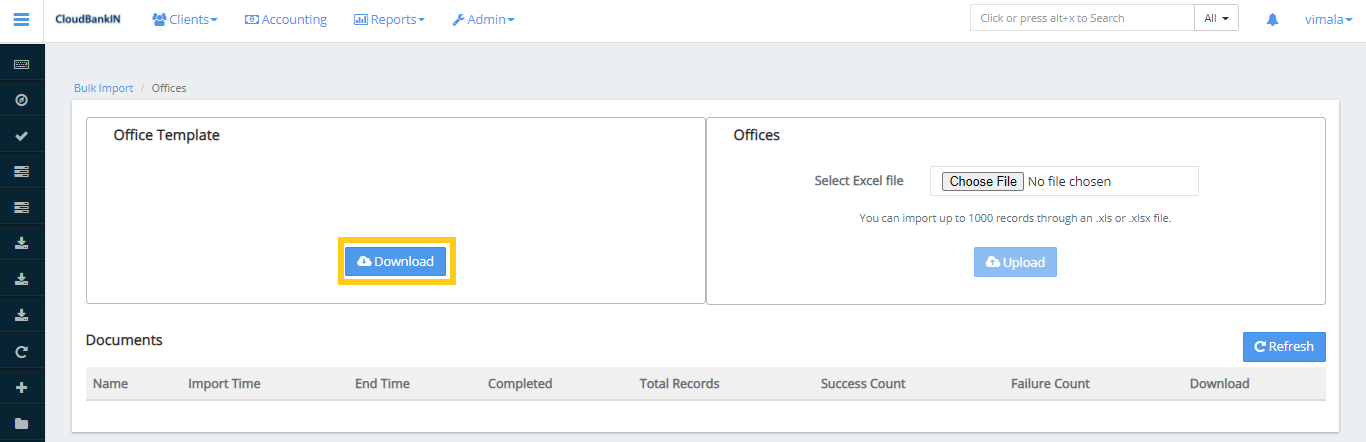Click the keyboard icon in the sidebar
The image size is (1366, 442).
pos(21,64)
